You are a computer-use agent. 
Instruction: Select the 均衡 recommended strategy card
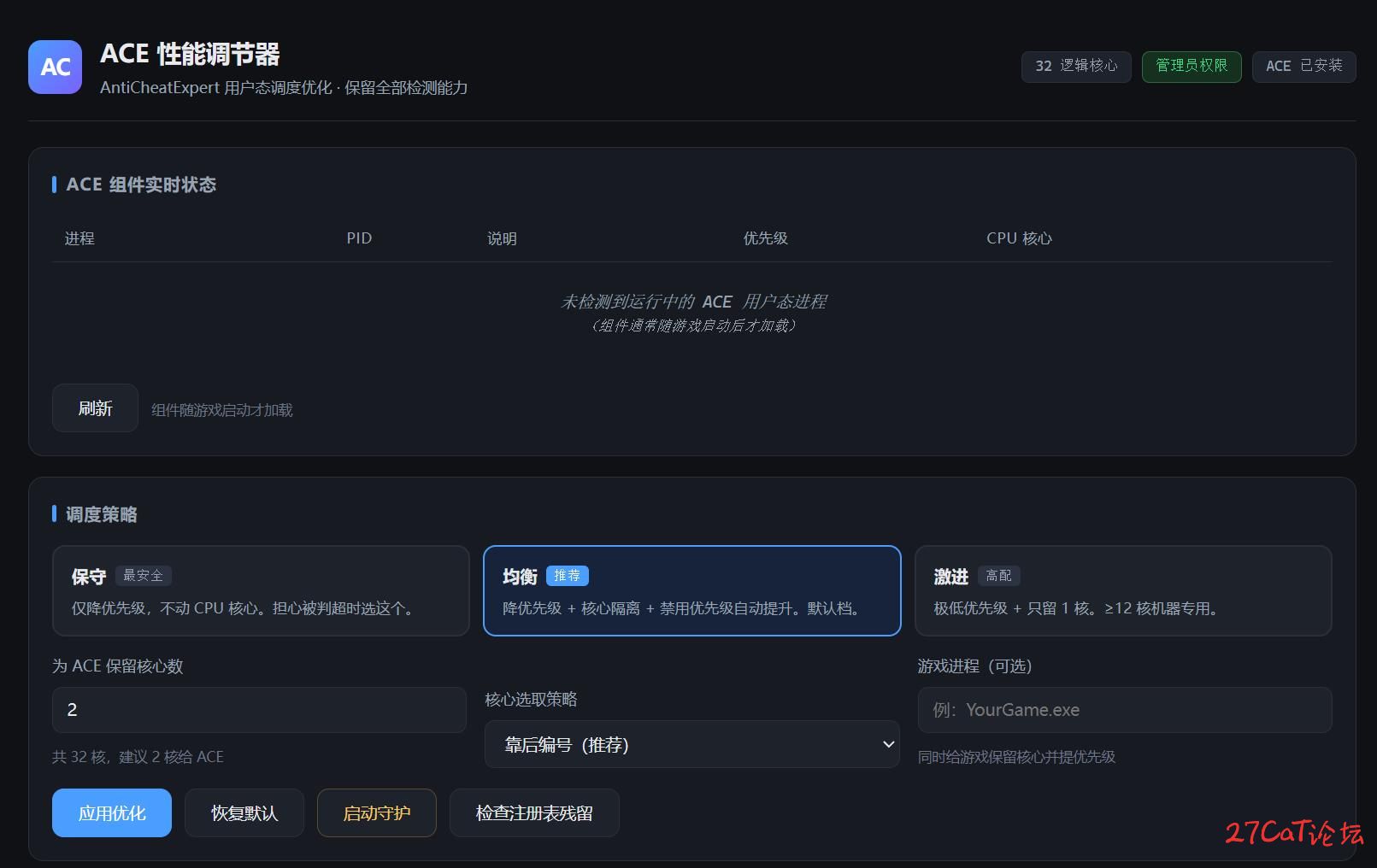coord(692,591)
